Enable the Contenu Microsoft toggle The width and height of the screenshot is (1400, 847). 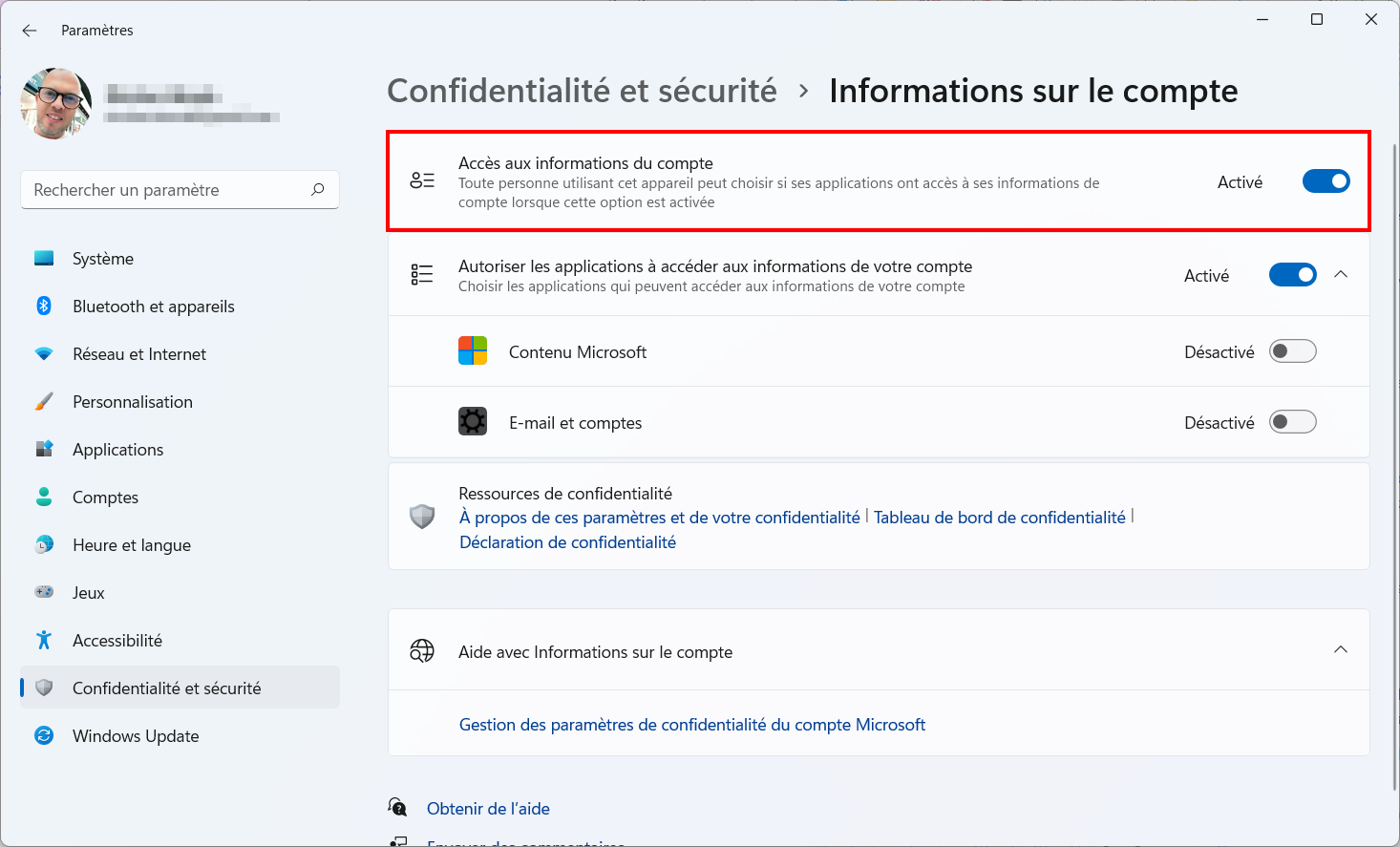(1293, 351)
